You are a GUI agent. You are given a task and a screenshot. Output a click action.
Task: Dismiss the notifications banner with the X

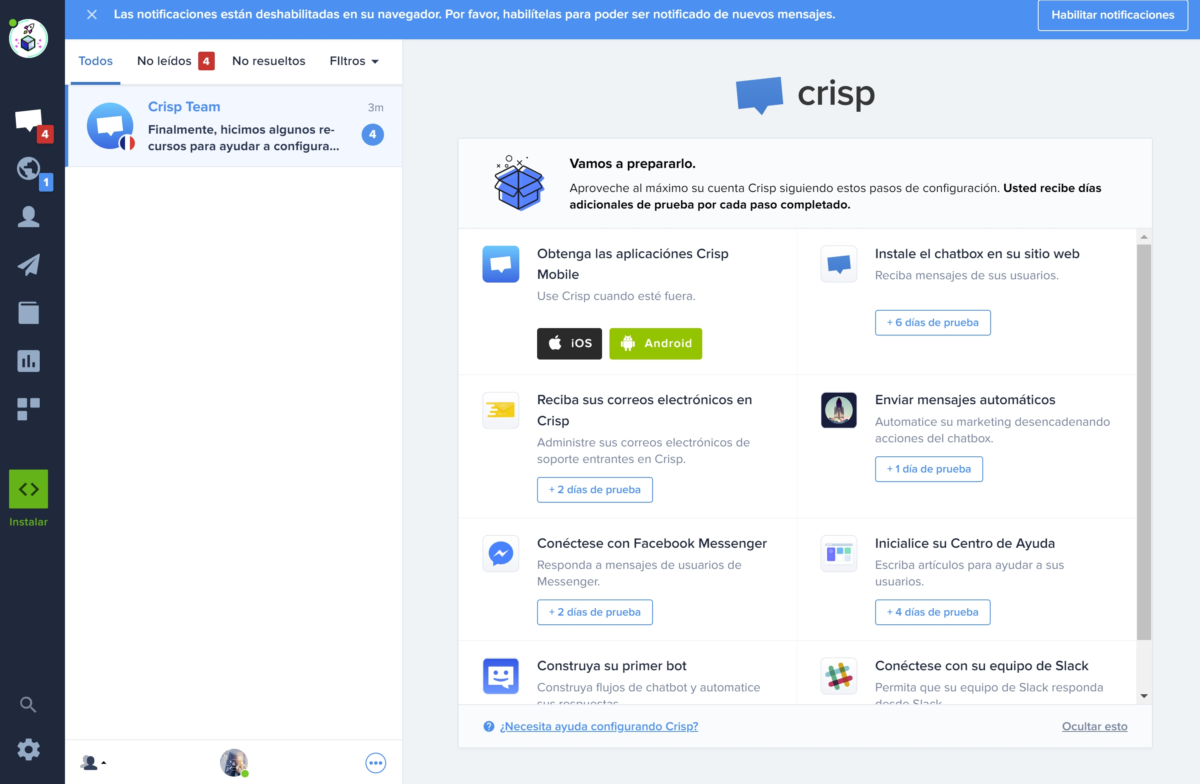[91, 15]
